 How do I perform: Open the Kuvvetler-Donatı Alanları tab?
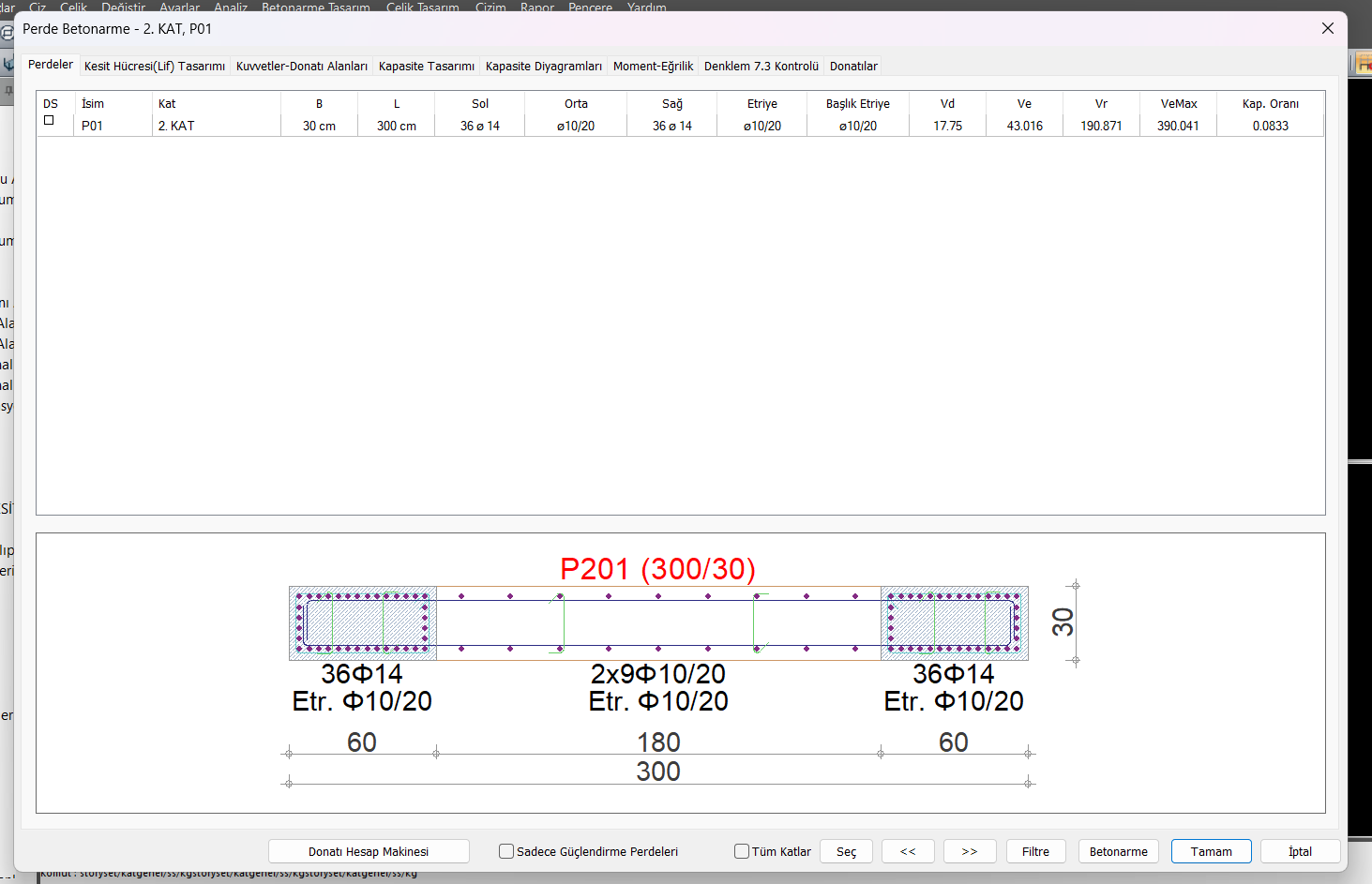301,67
